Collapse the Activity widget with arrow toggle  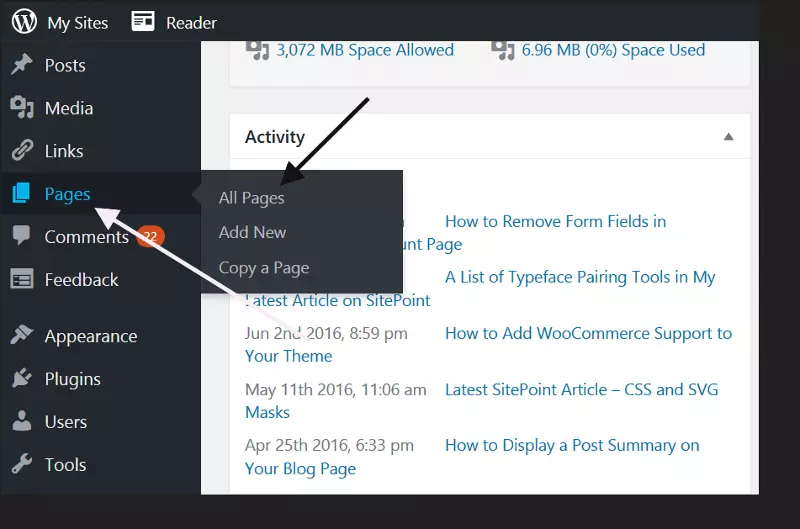(x=729, y=136)
